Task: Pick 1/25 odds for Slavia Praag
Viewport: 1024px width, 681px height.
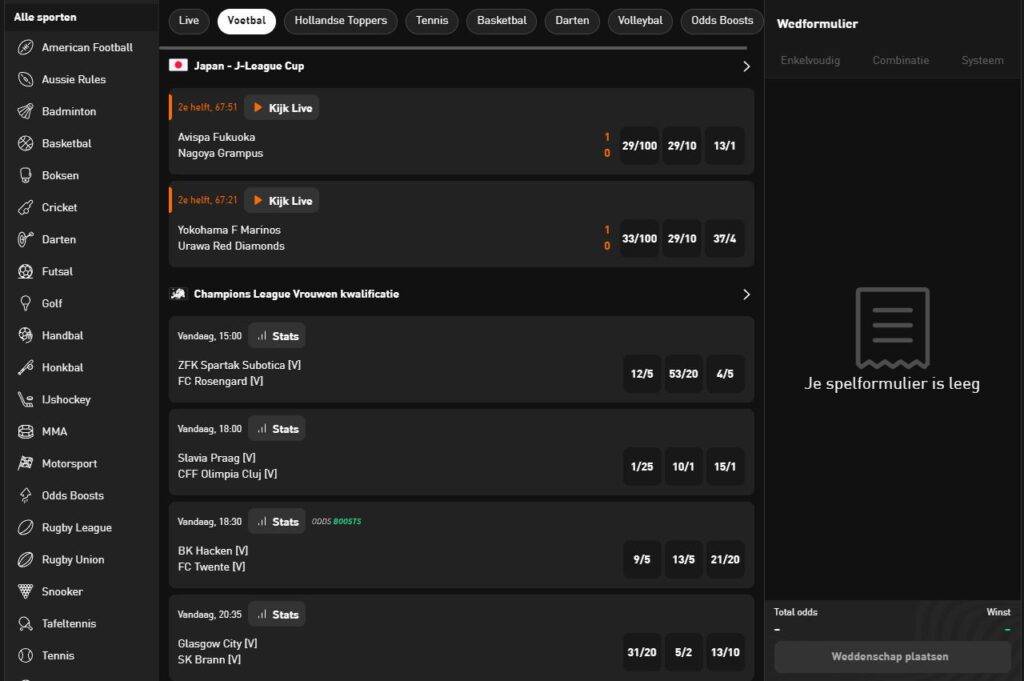Action: coord(642,466)
